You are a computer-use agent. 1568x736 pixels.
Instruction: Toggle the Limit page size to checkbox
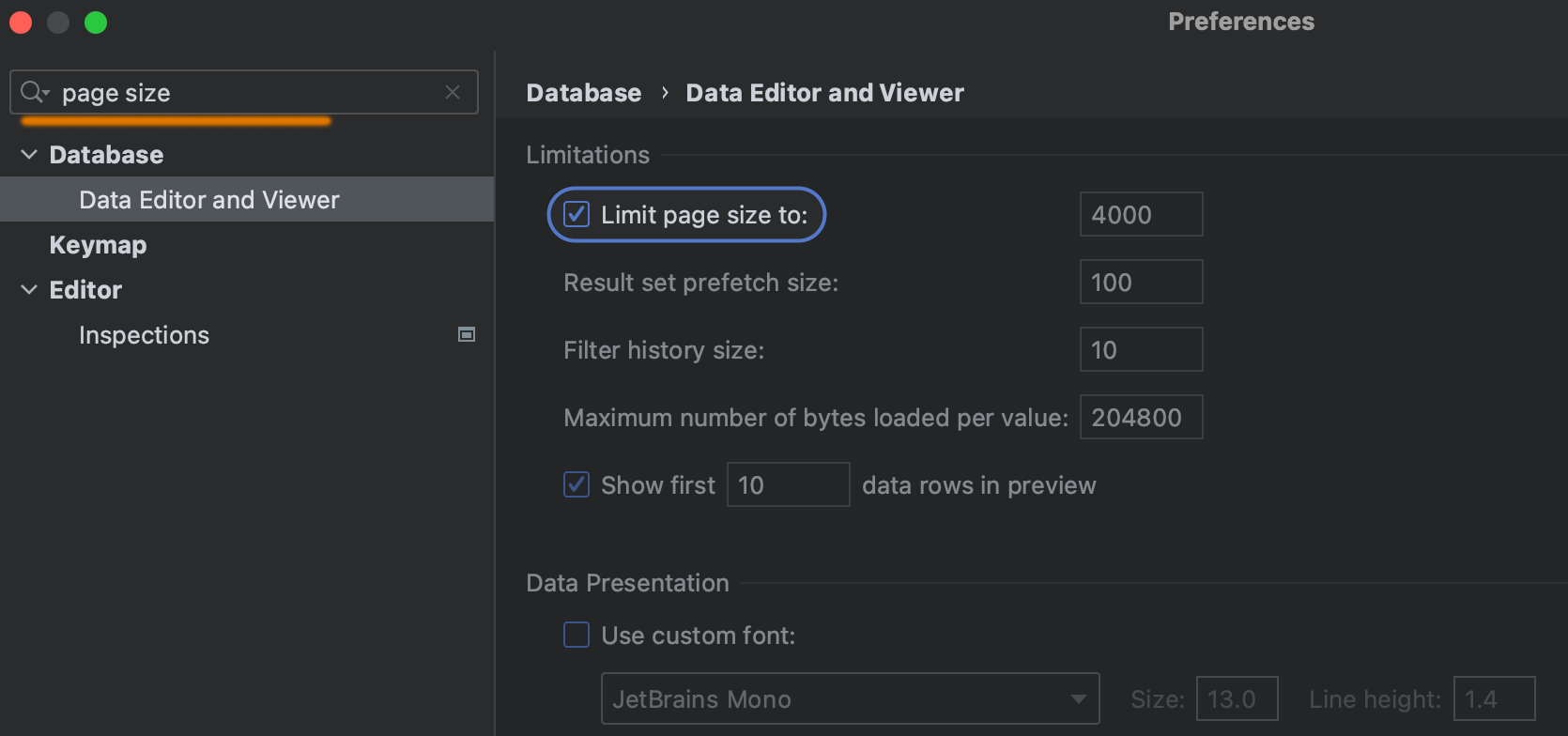[x=576, y=215]
